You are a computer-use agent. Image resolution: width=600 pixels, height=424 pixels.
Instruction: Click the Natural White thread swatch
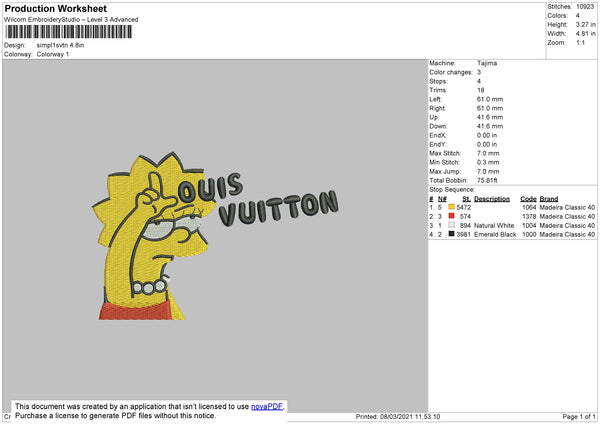pos(452,225)
